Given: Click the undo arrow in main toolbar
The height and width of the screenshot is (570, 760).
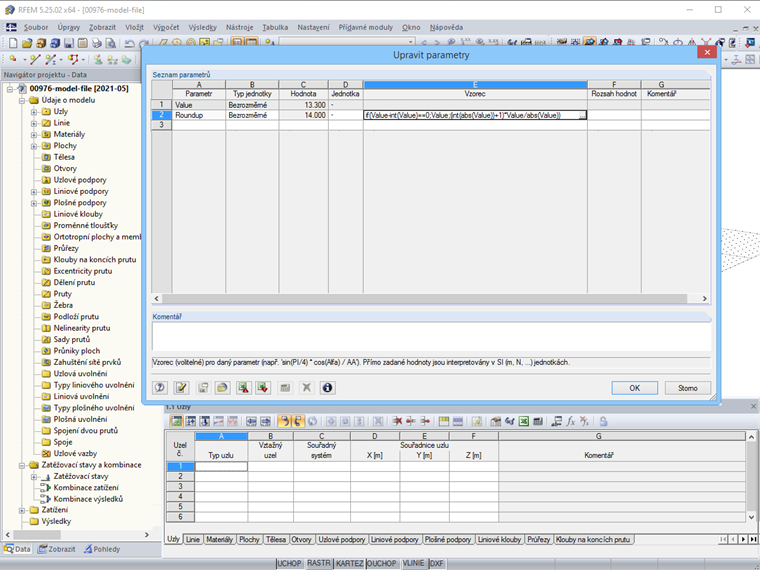Looking at the screenshot, I should pyautogui.click(x=129, y=43).
